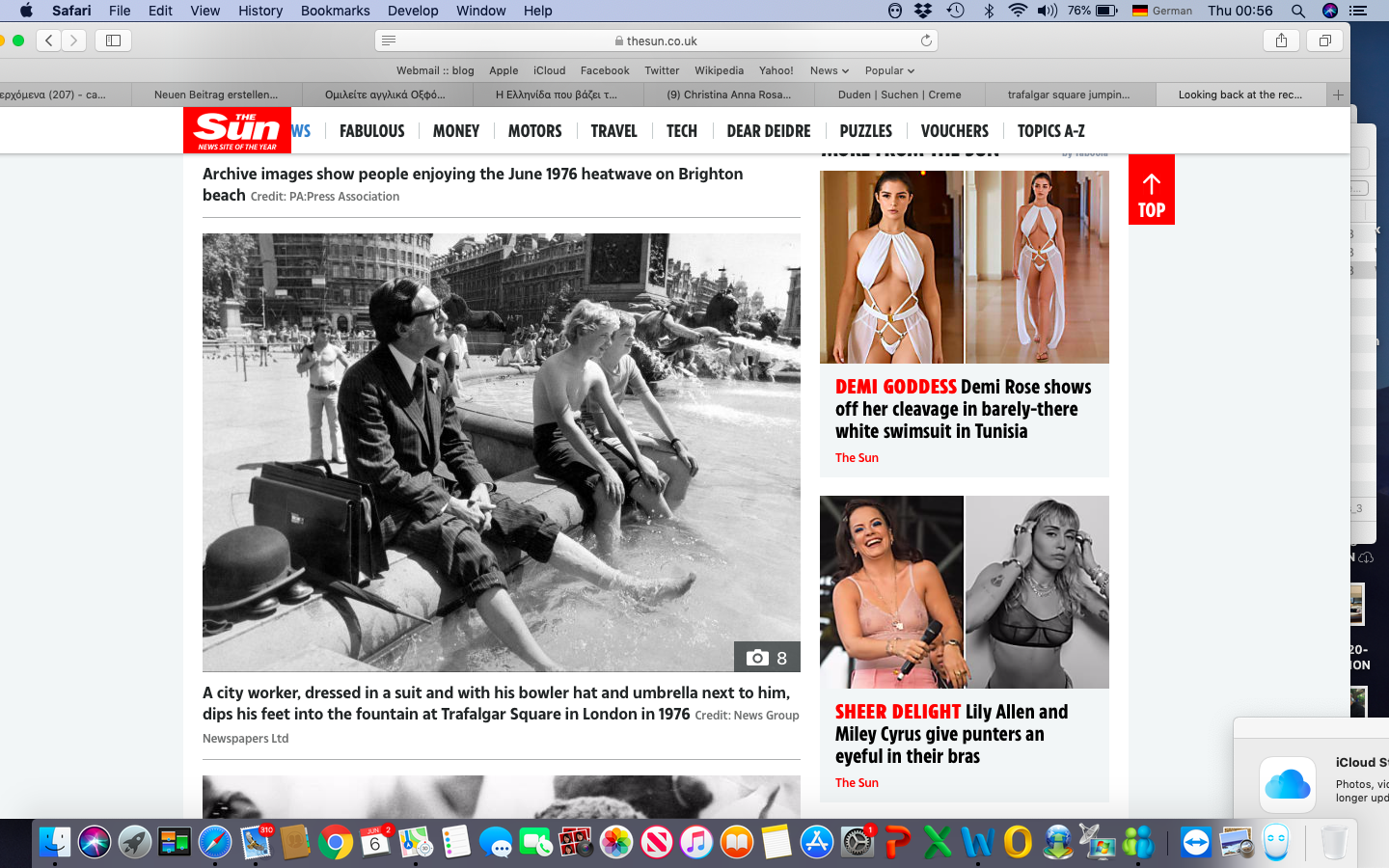The width and height of the screenshot is (1389, 868).
Task: Open Demi Rose swimsuit thumbnail image
Action: 965,267
